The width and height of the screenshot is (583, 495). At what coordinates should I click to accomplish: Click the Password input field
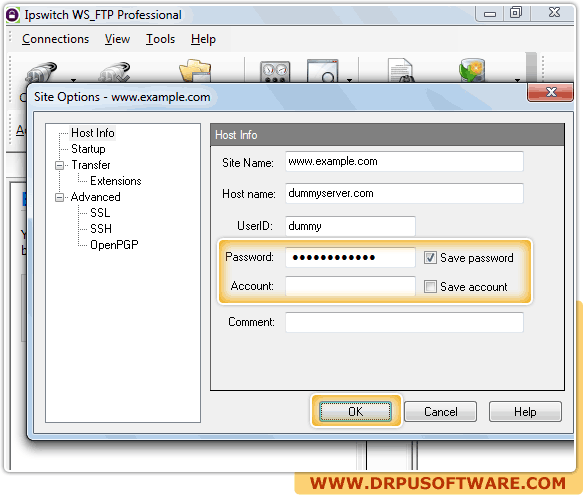tap(350, 257)
